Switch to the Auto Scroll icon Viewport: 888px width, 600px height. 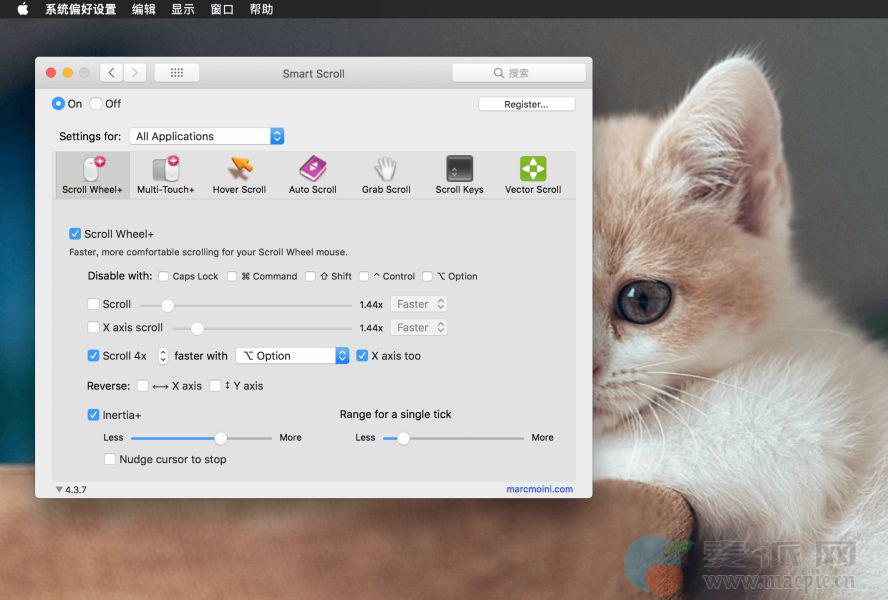click(x=313, y=170)
